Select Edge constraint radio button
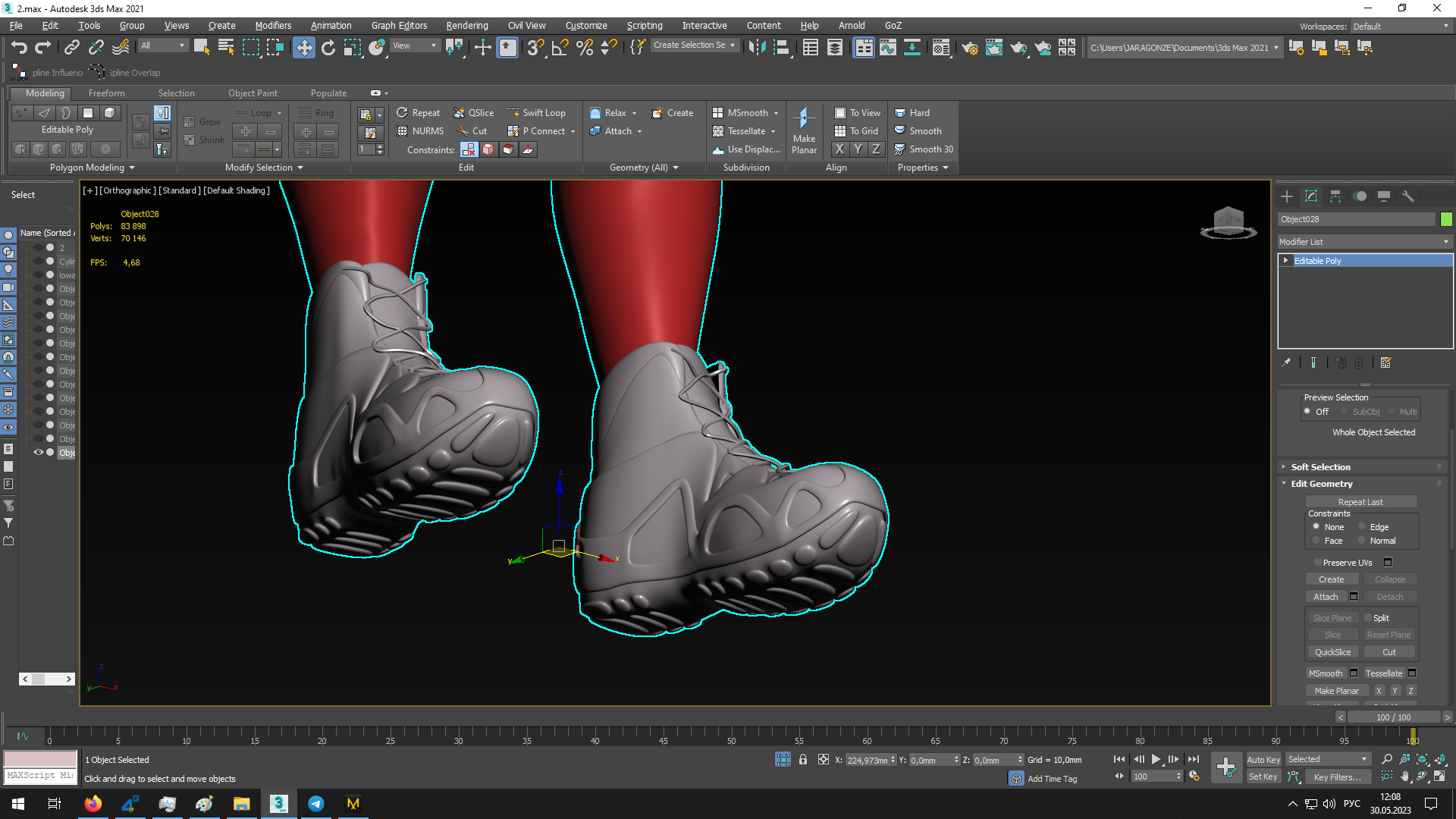1456x819 pixels. tap(1362, 527)
